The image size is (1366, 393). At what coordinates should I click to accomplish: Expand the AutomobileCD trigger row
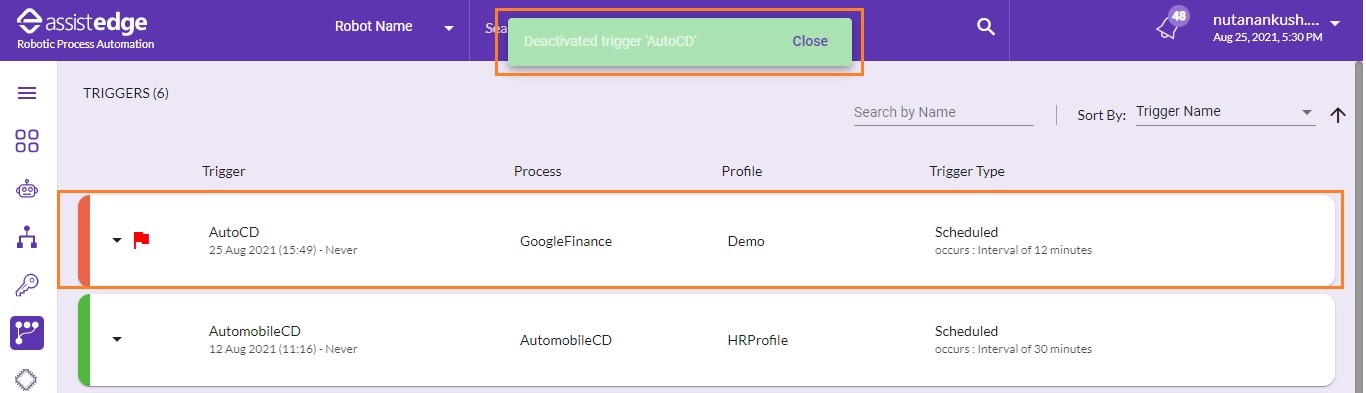pos(117,340)
